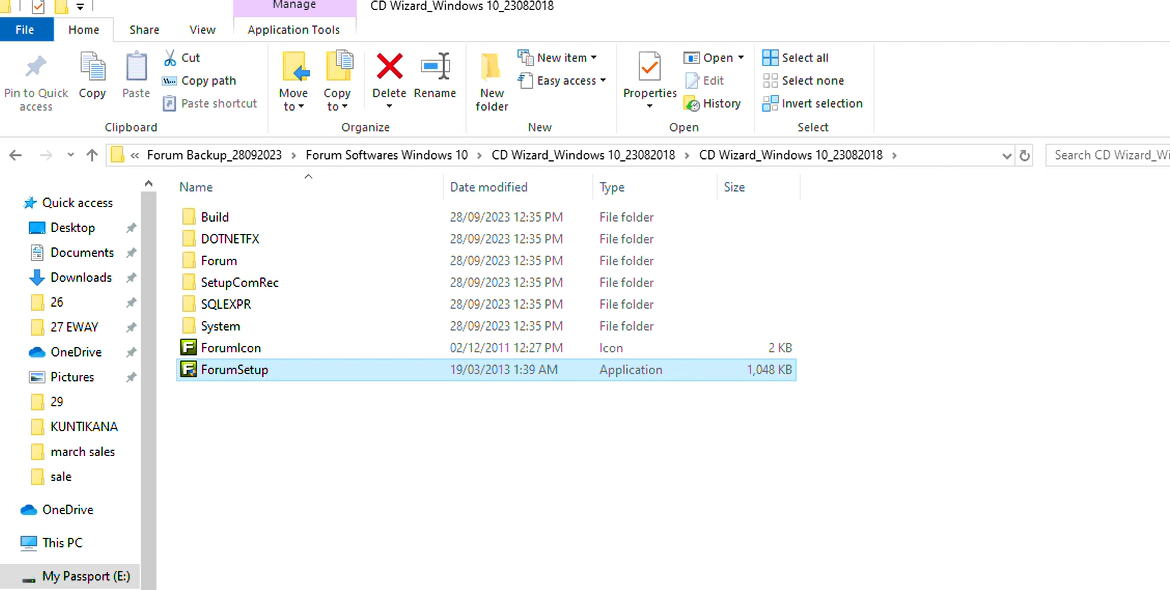Click the Forward navigation arrow

coord(46,155)
